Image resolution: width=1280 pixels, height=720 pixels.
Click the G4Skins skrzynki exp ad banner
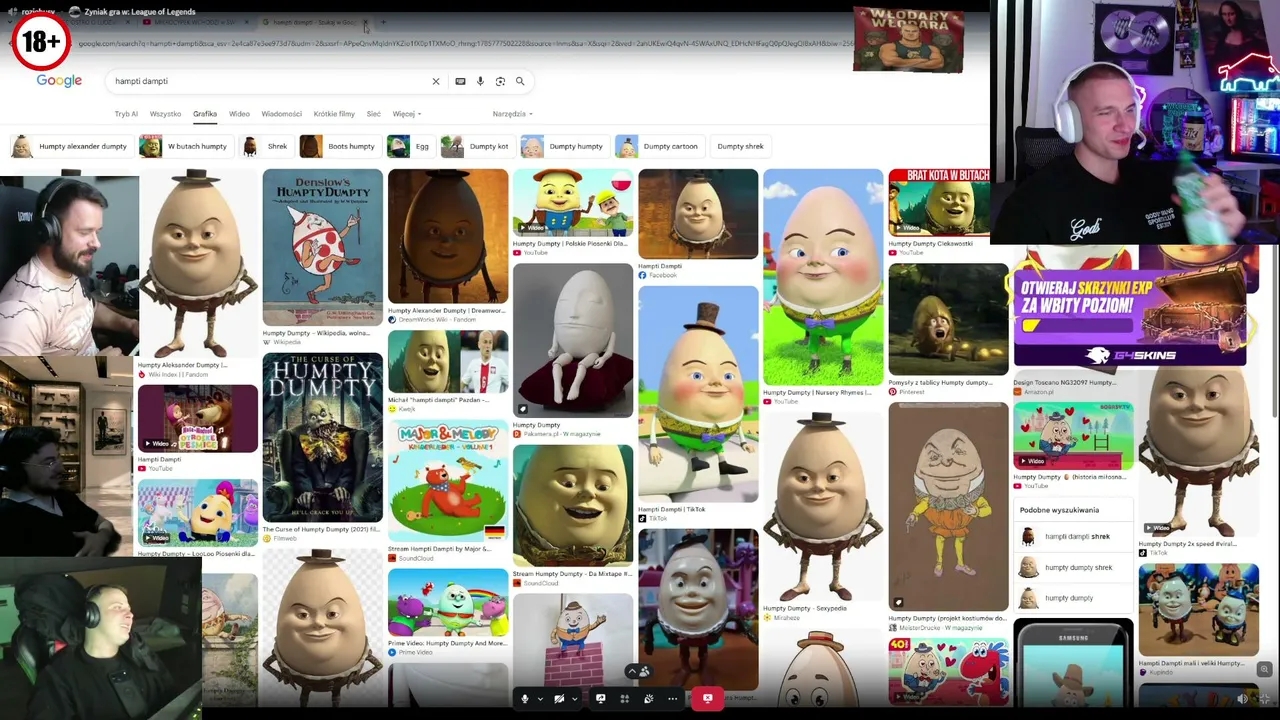(1130, 317)
